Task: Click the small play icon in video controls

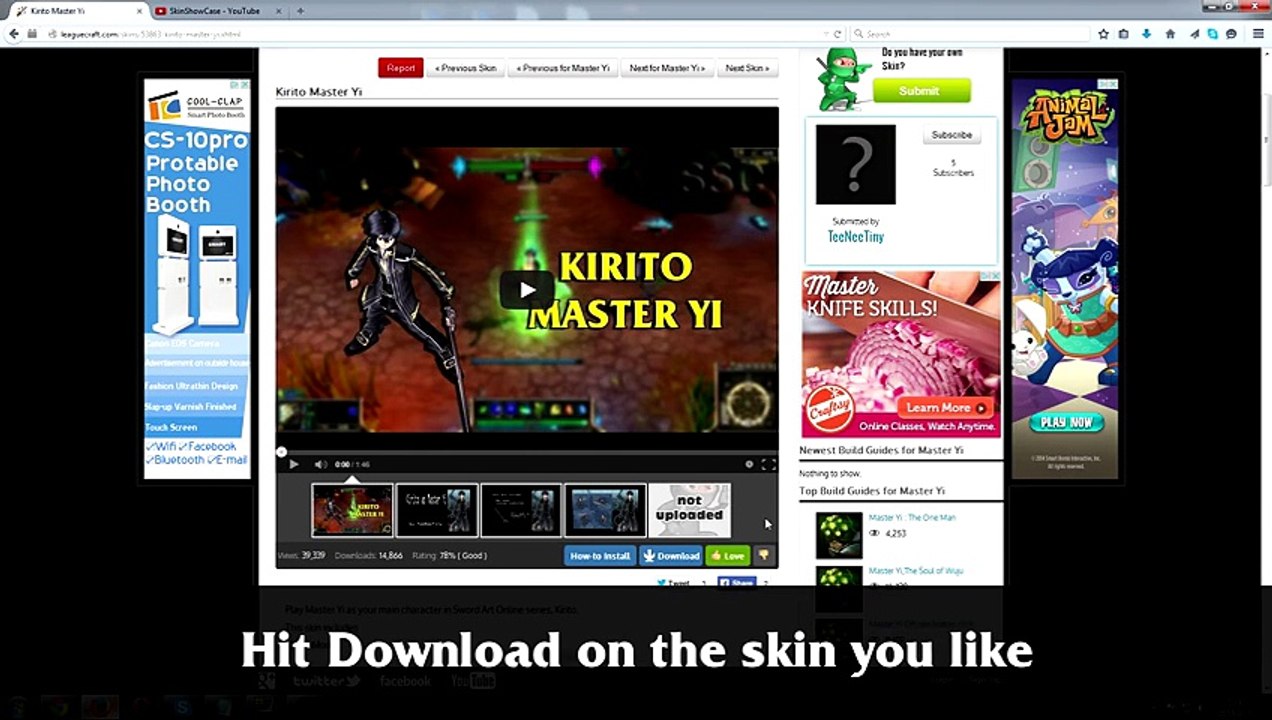Action: click(294, 464)
